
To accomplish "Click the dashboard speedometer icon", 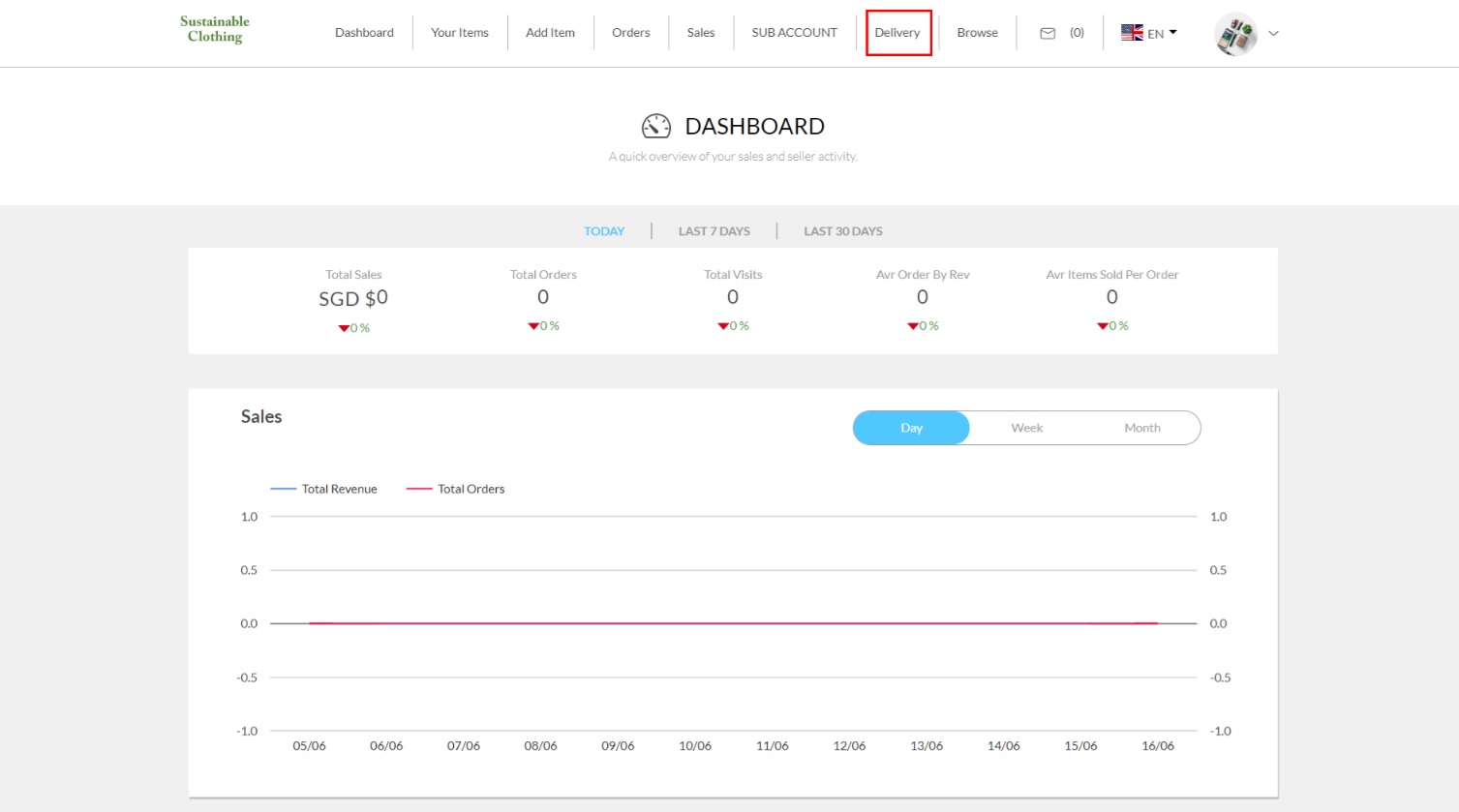I will point(656,126).
